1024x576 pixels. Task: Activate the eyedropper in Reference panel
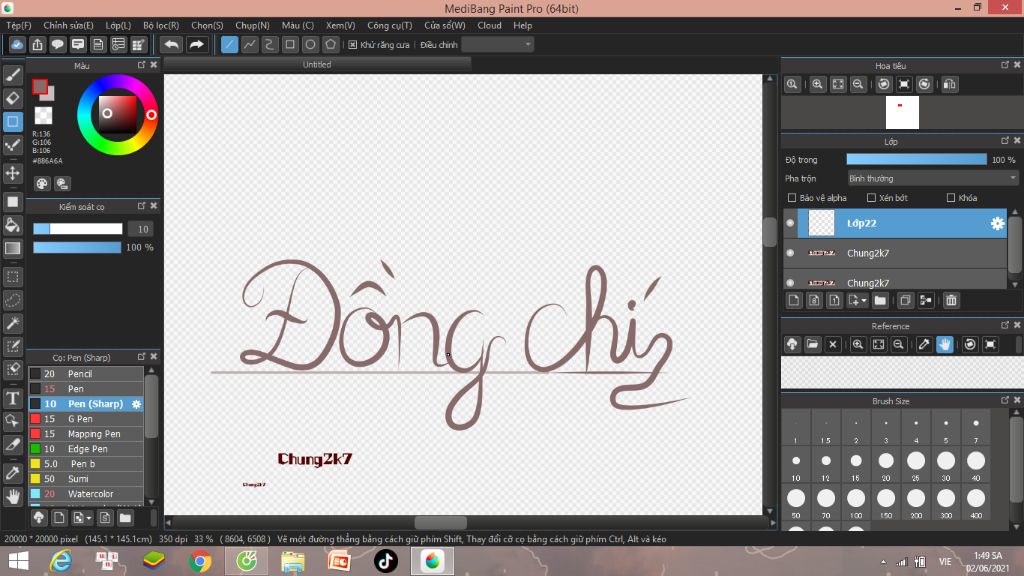[923, 344]
